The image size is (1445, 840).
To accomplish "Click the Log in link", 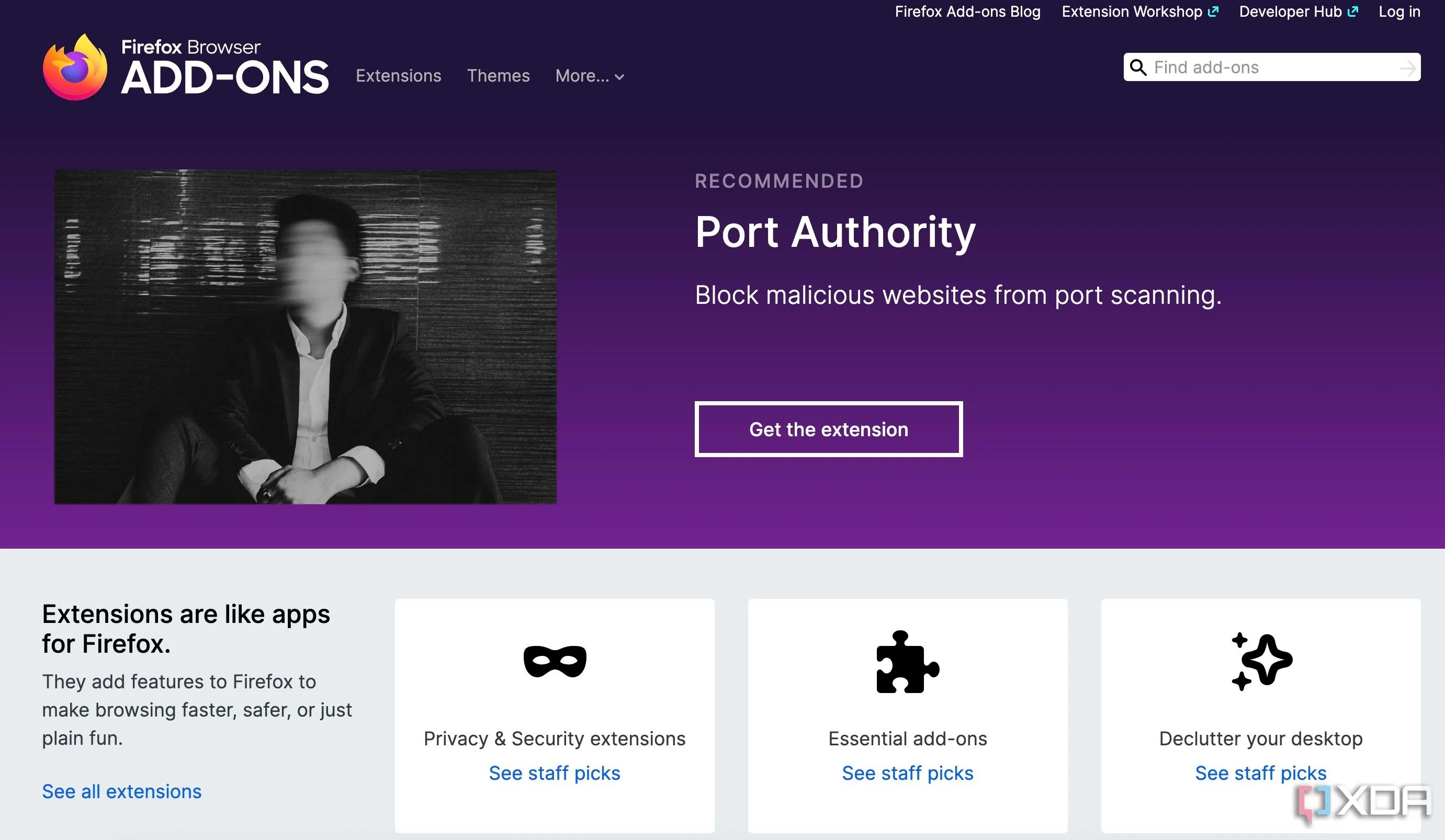I will click(x=1399, y=12).
